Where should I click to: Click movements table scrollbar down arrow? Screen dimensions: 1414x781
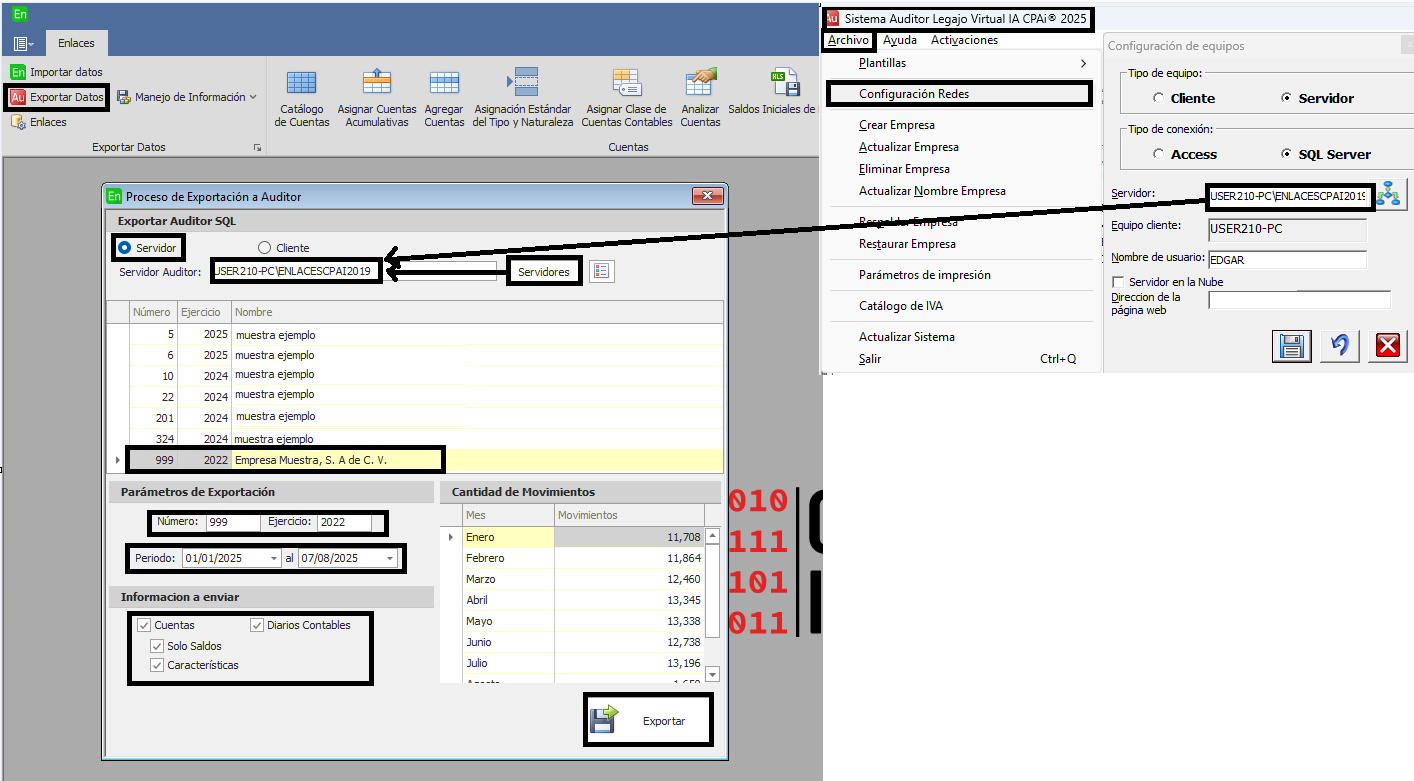(x=712, y=675)
